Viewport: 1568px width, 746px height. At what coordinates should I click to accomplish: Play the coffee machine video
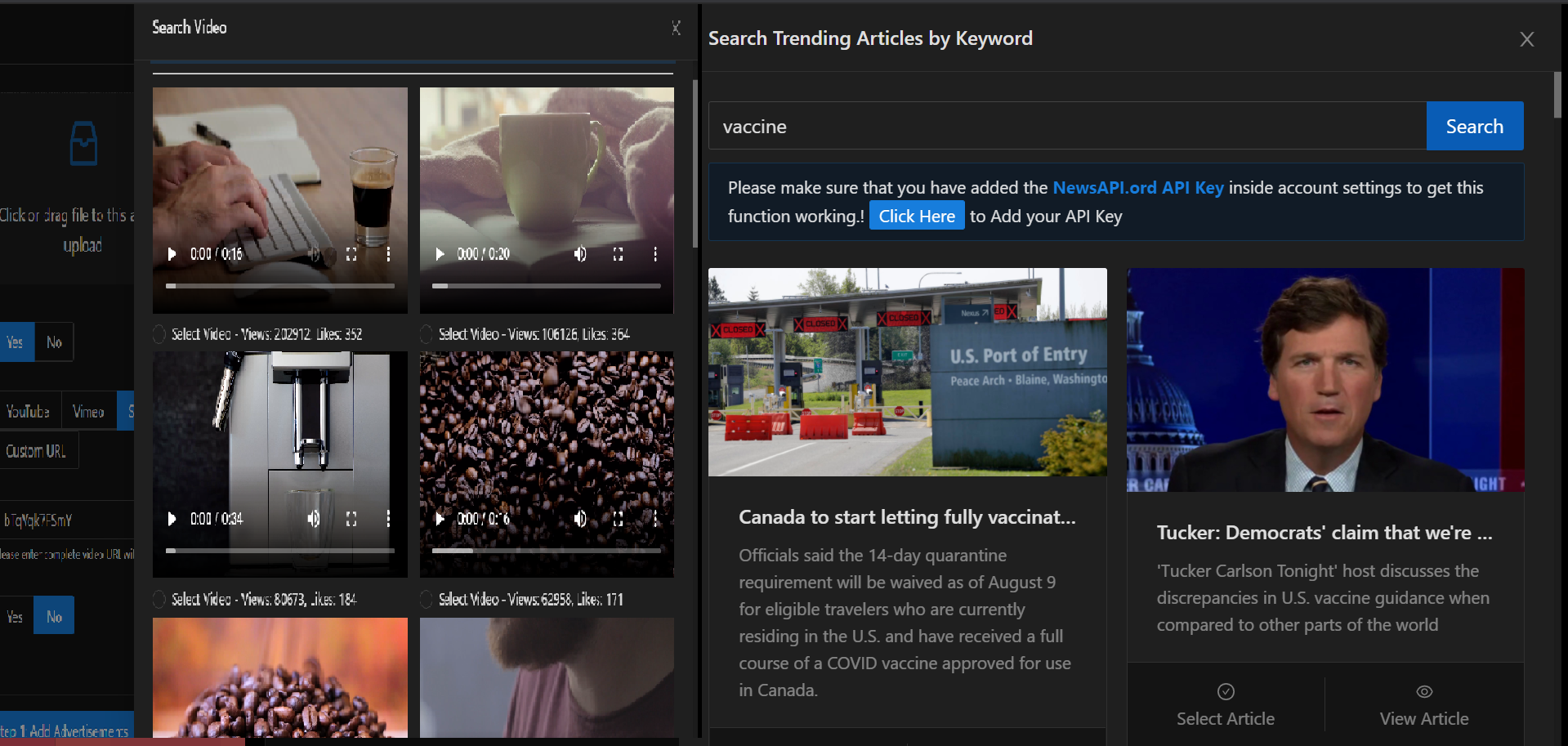(x=172, y=519)
